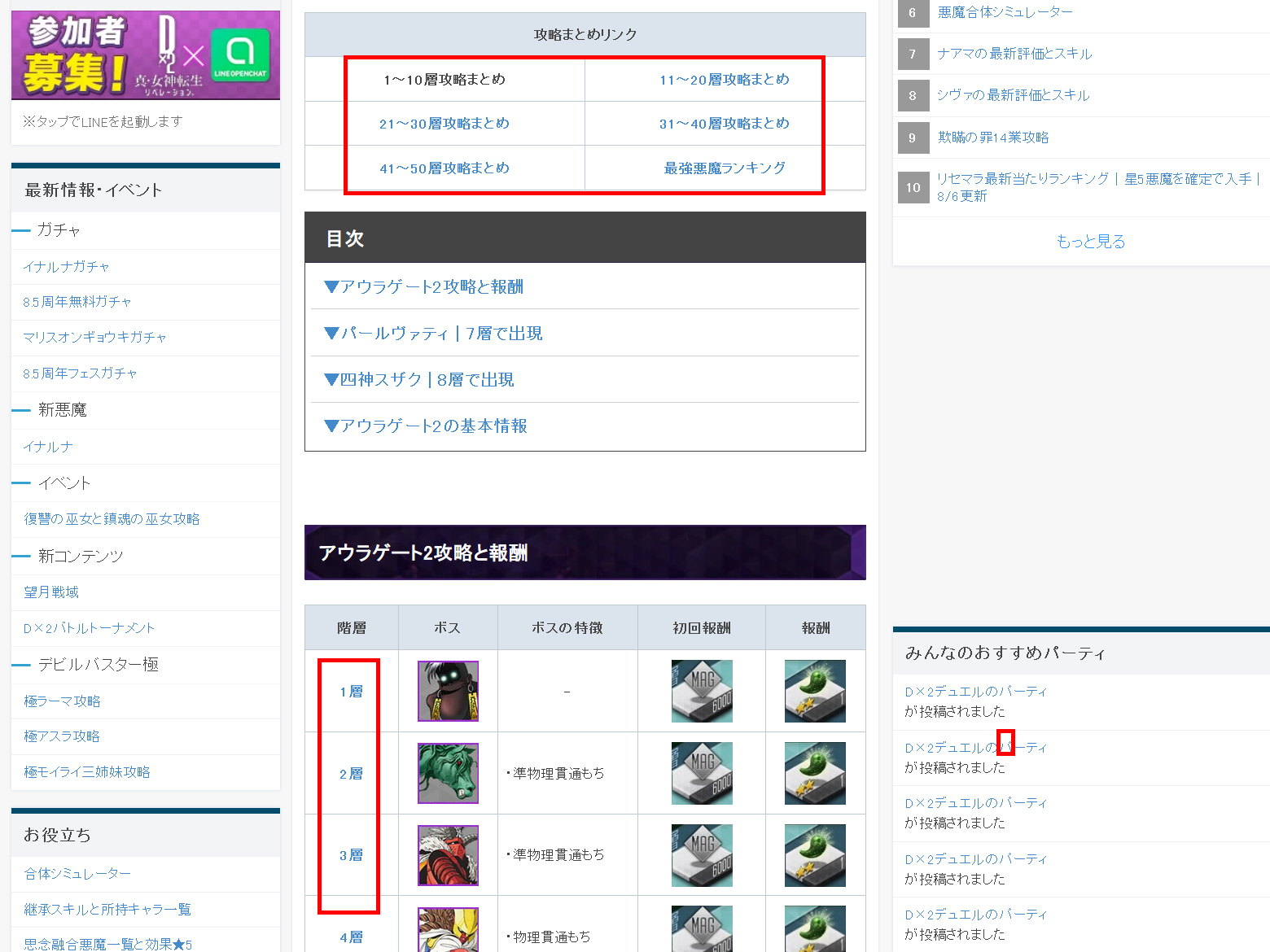Open the 4層 floor guide link

pos(352,937)
